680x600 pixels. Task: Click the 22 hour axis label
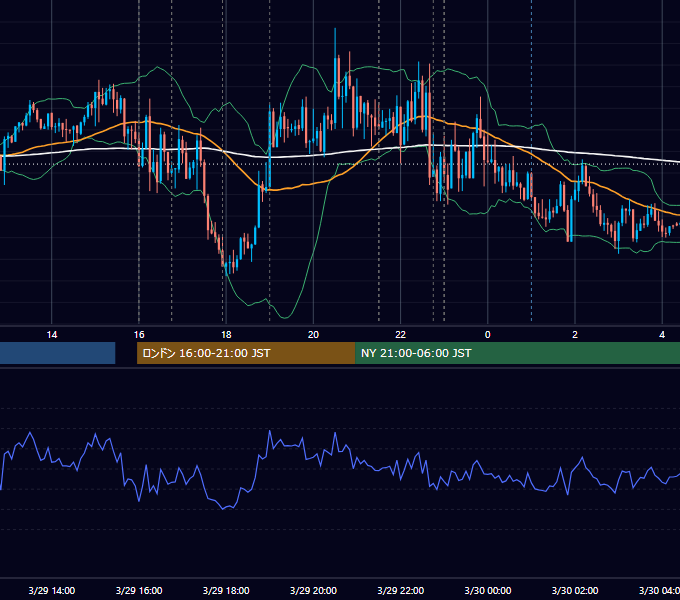tap(400, 335)
